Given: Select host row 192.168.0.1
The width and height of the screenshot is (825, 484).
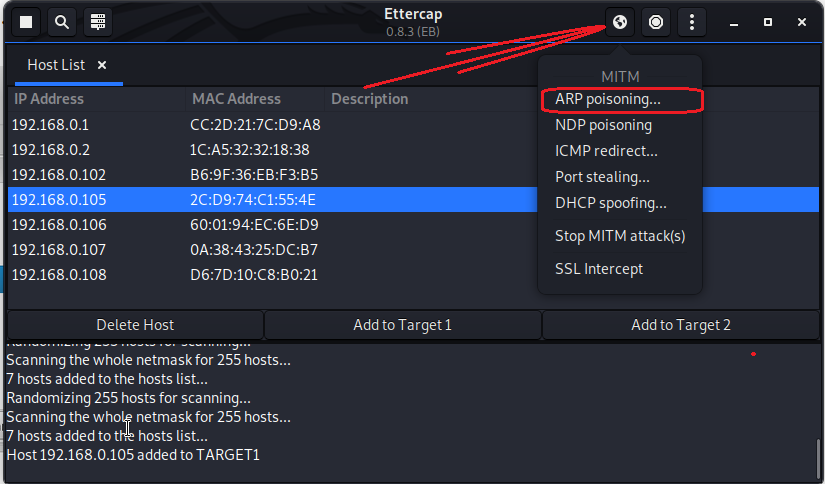Looking at the screenshot, I should click(50, 125).
